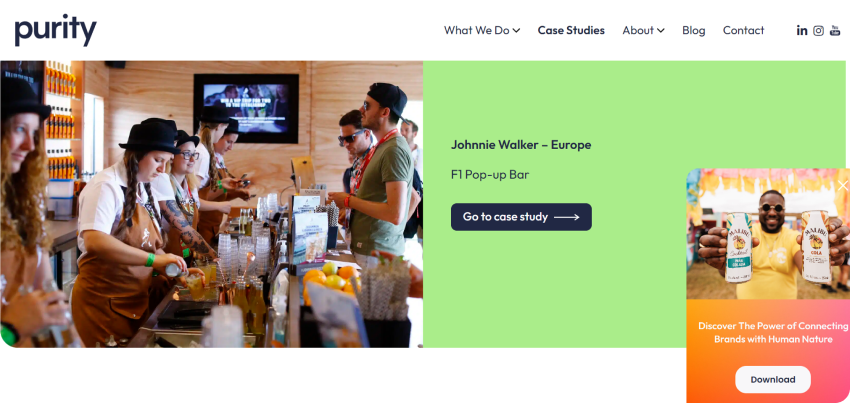850x403 pixels.
Task: Expand the About menu chevron
Action: [x=660, y=30]
